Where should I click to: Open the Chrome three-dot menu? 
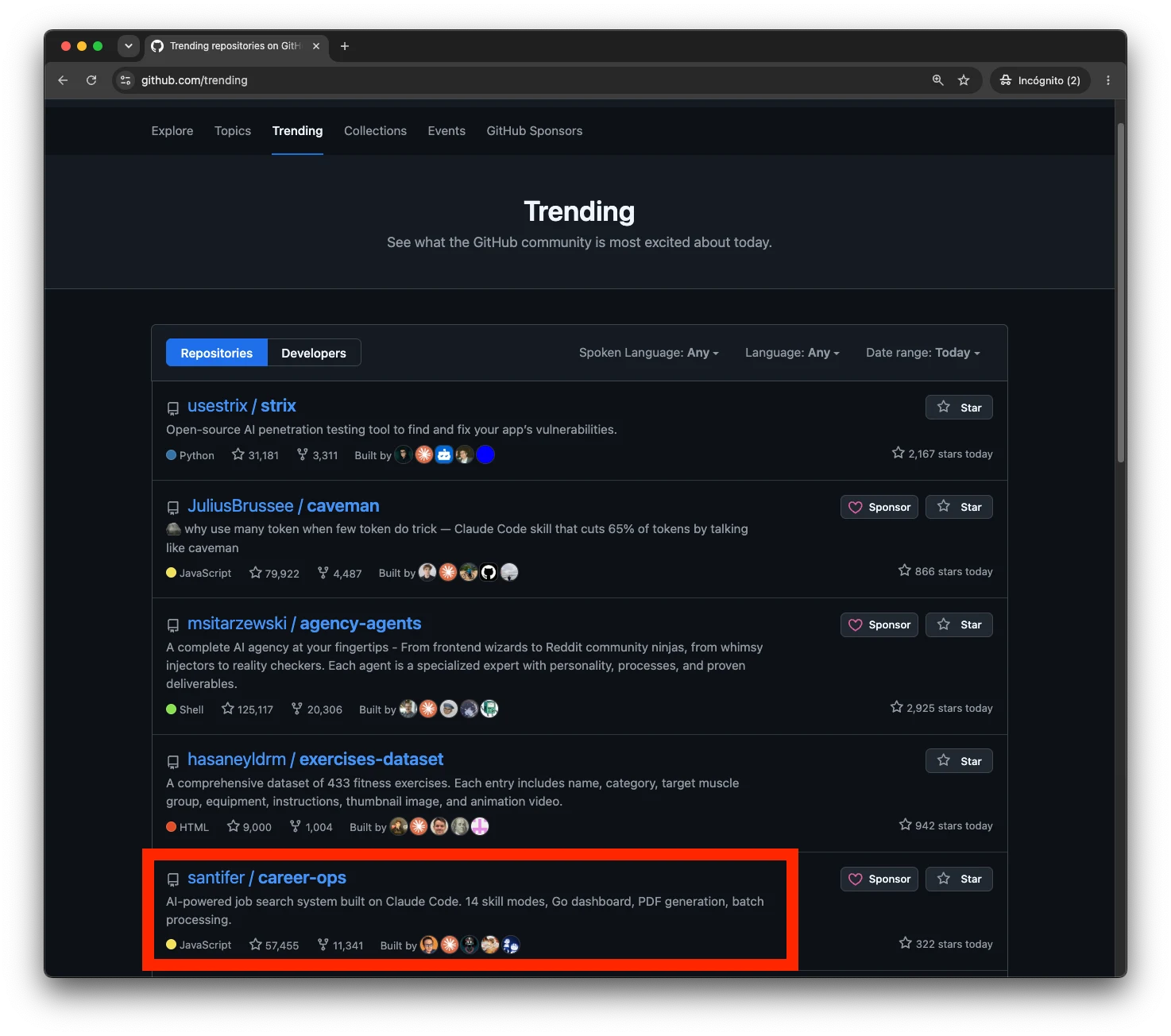coord(1108,80)
